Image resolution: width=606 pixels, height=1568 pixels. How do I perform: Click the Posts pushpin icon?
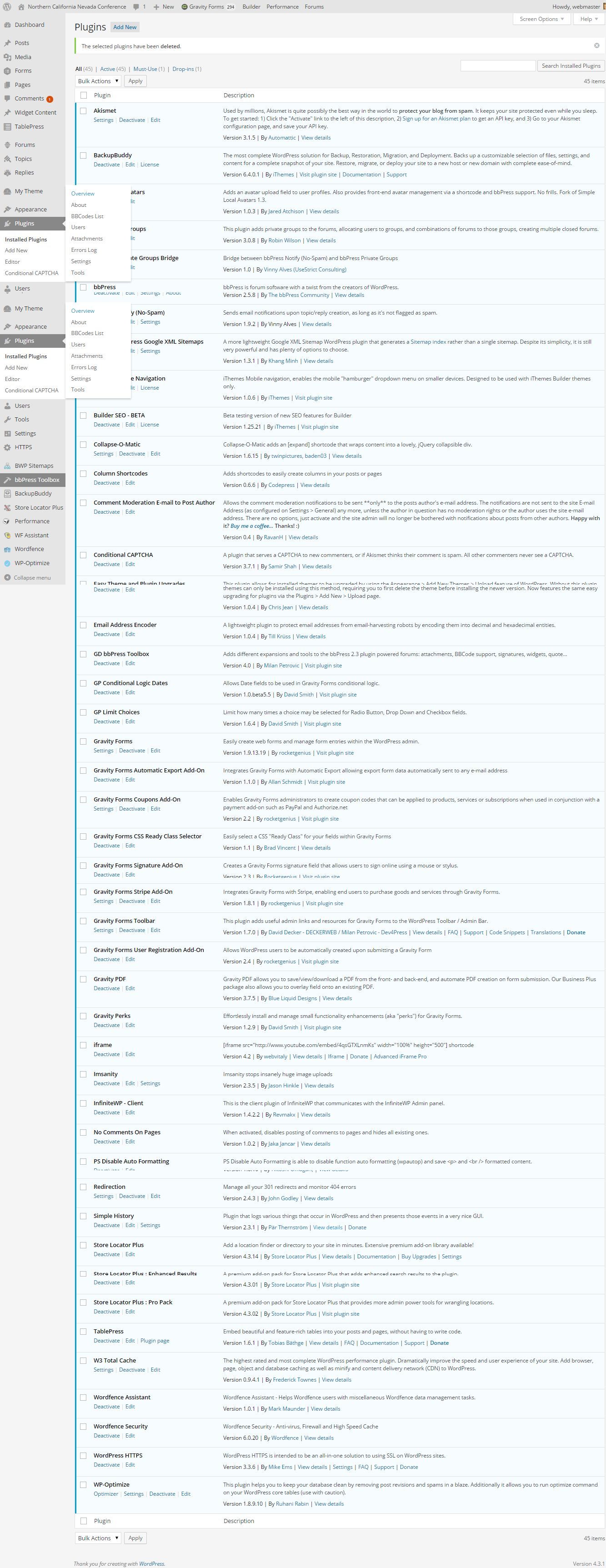7,43
